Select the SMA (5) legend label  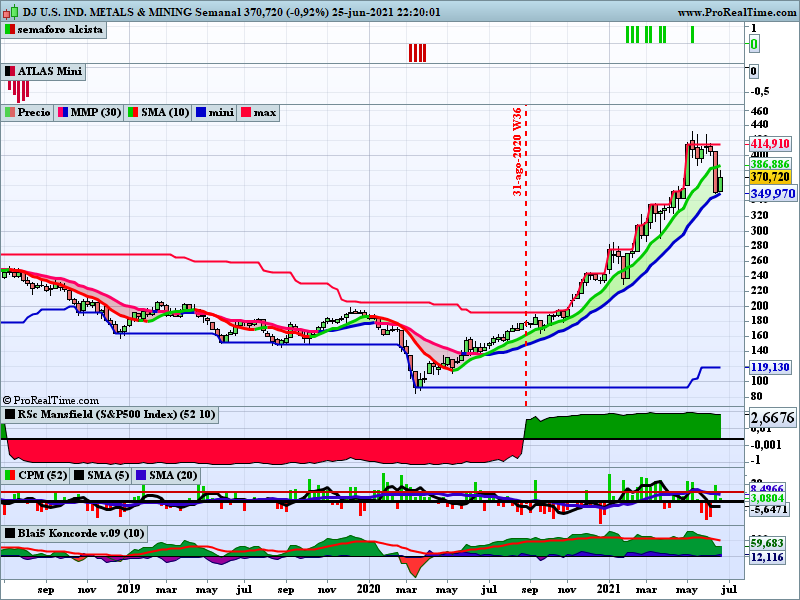[x=108, y=476]
